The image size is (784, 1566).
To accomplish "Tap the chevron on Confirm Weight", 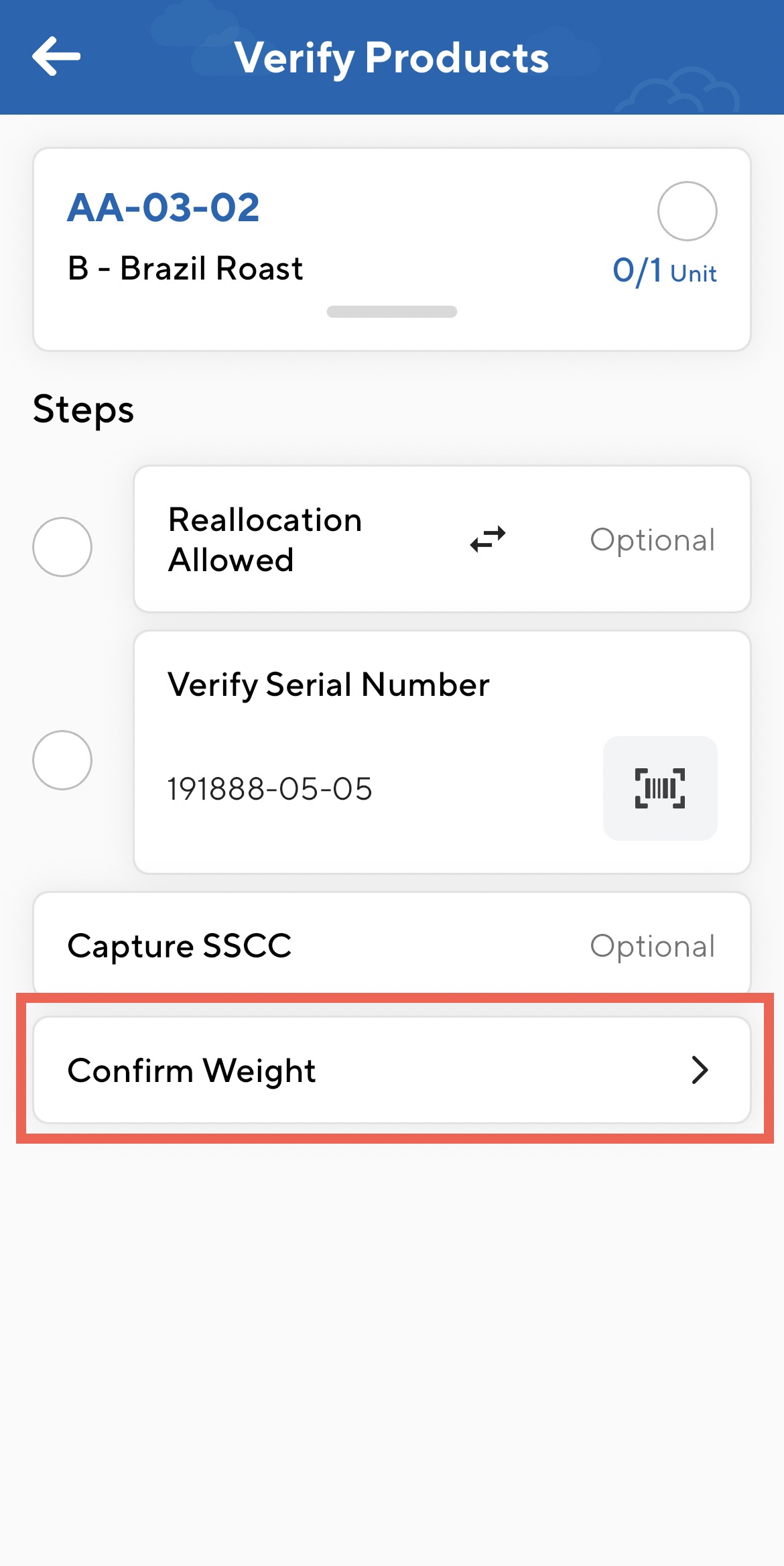I will pyautogui.click(x=701, y=1071).
